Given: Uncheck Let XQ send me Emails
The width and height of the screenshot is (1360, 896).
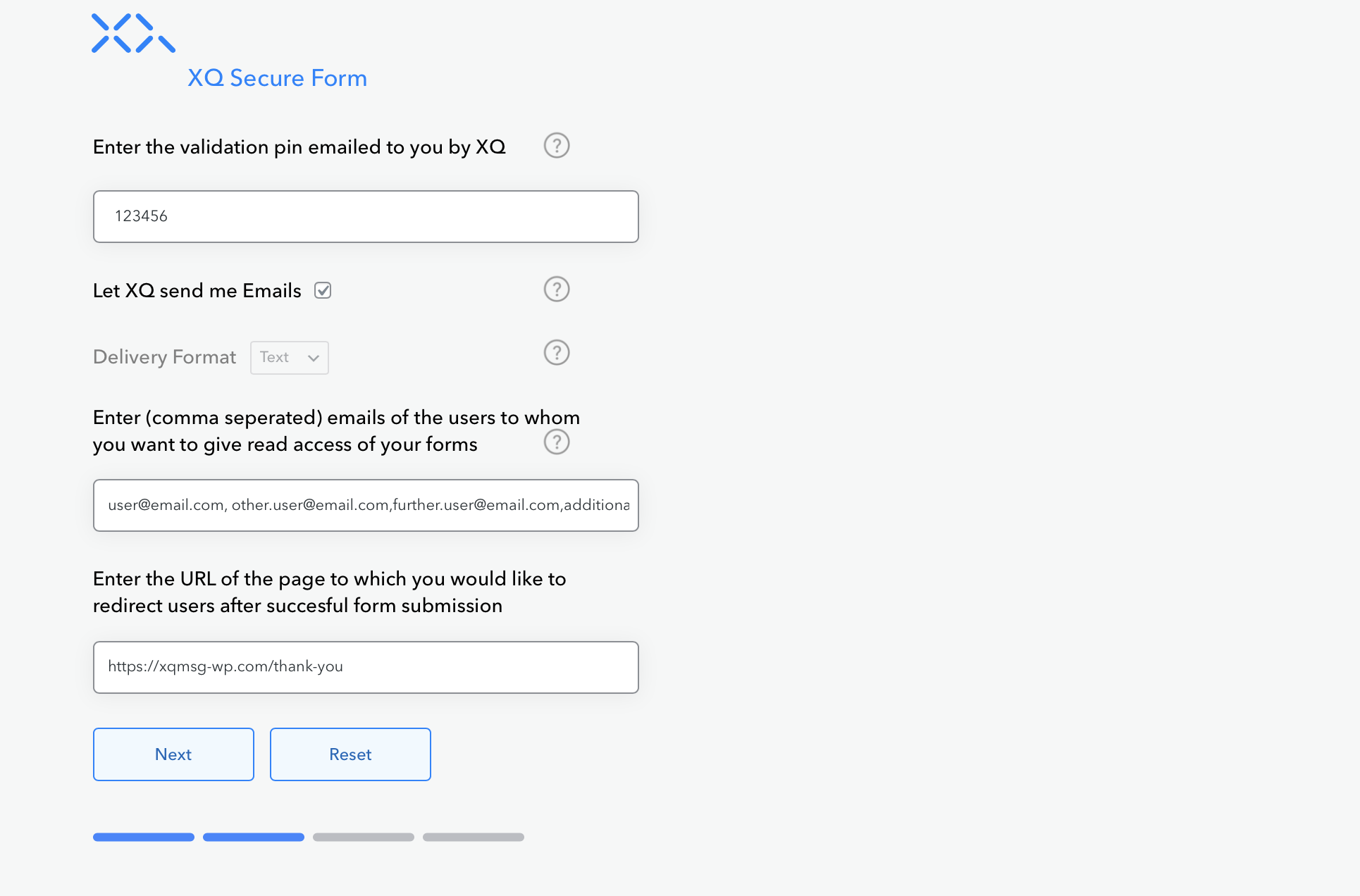Looking at the screenshot, I should 323,290.
